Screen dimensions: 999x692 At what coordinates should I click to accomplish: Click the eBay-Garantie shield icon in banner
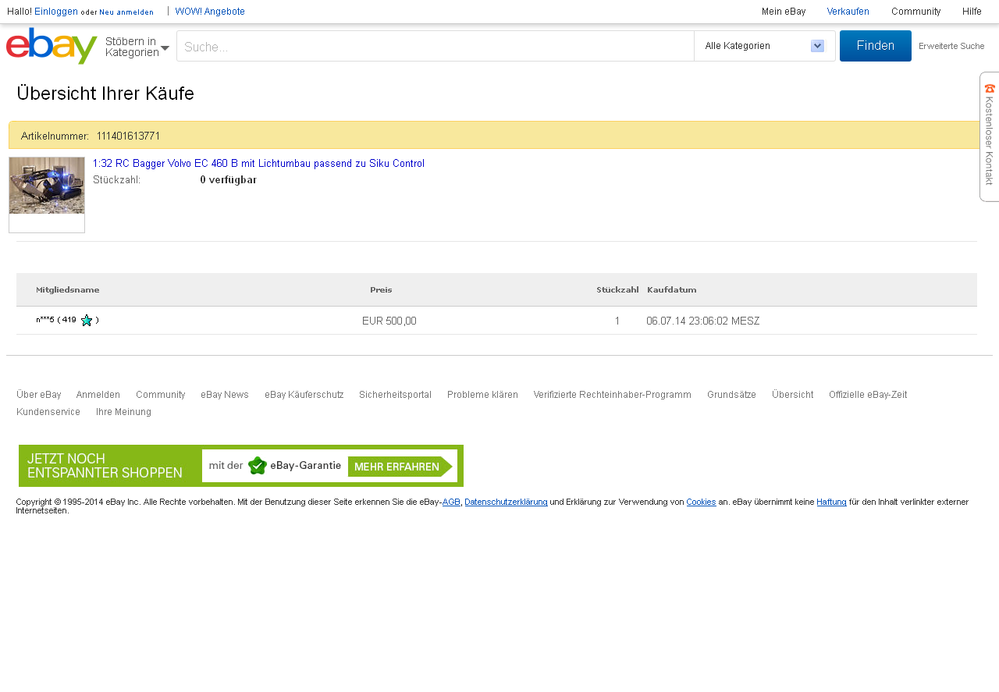tap(258, 466)
